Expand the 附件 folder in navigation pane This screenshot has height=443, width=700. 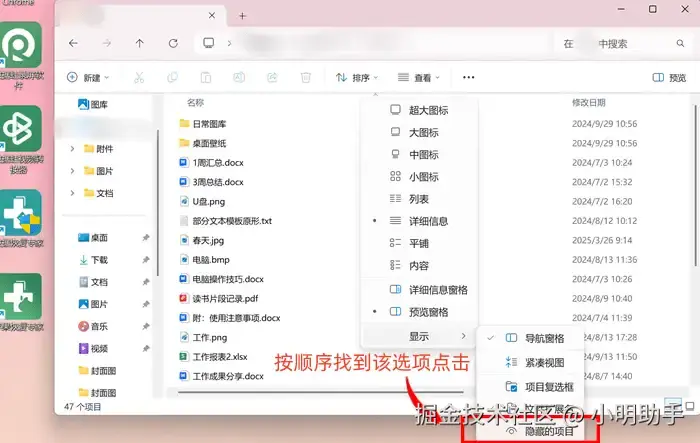[72, 148]
